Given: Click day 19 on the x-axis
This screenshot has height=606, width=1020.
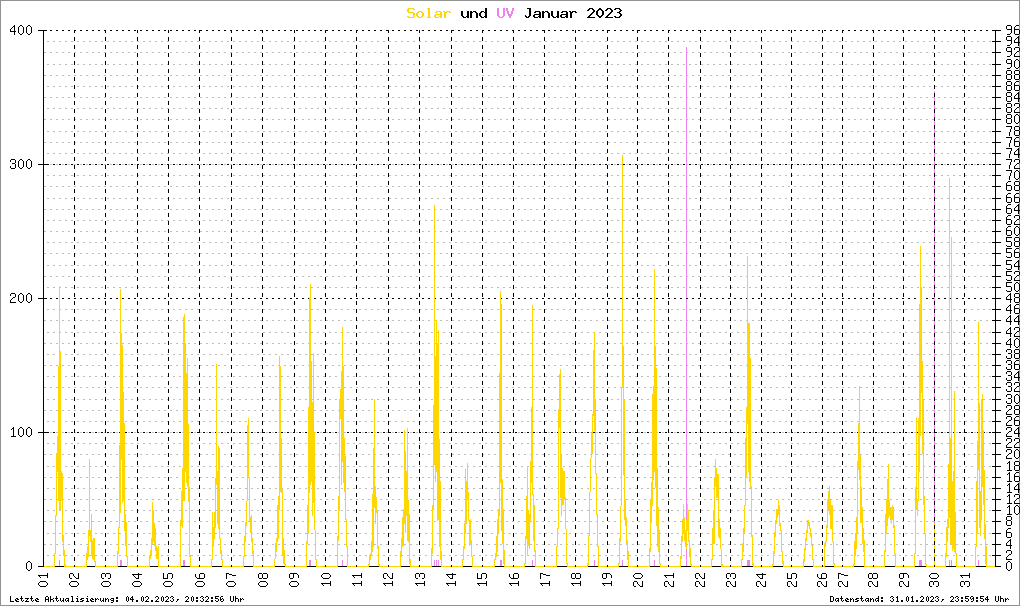Looking at the screenshot, I should coord(605,581).
